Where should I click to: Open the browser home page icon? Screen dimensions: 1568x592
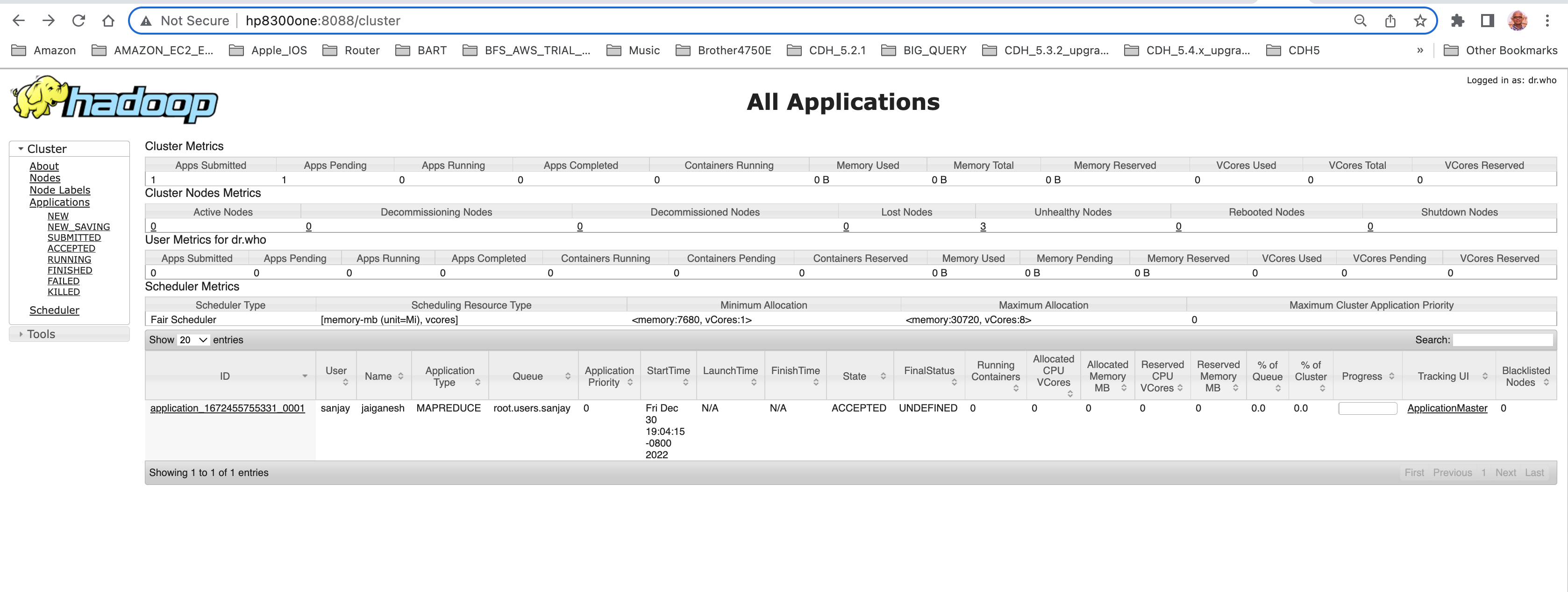click(x=108, y=20)
